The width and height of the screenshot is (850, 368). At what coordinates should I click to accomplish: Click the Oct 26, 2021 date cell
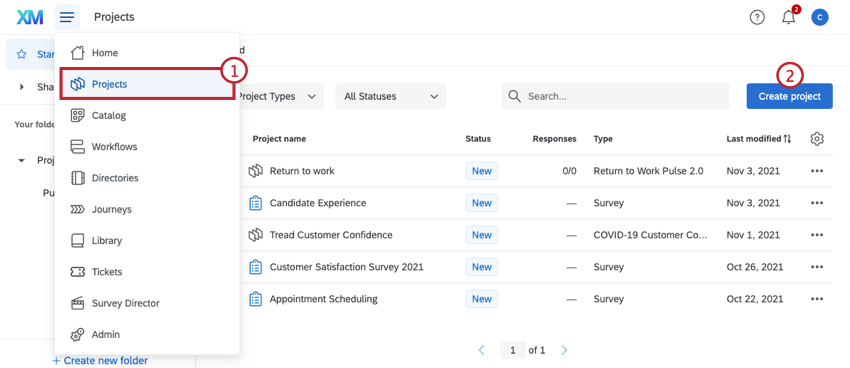pos(755,267)
